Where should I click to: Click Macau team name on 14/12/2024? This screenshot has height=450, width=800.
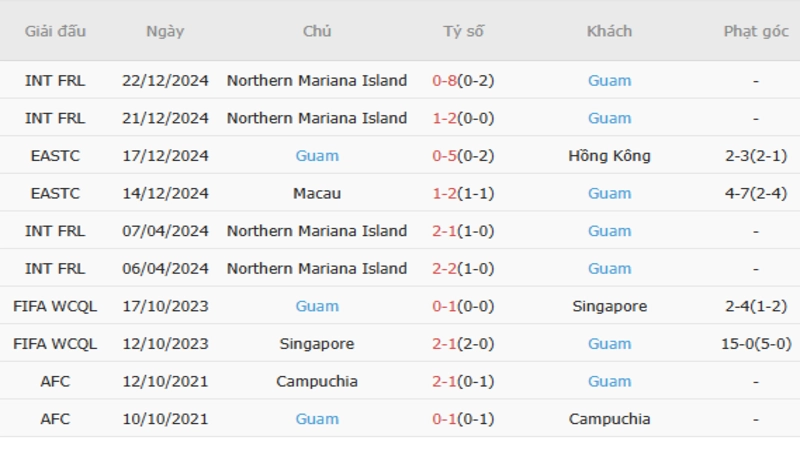(x=317, y=194)
